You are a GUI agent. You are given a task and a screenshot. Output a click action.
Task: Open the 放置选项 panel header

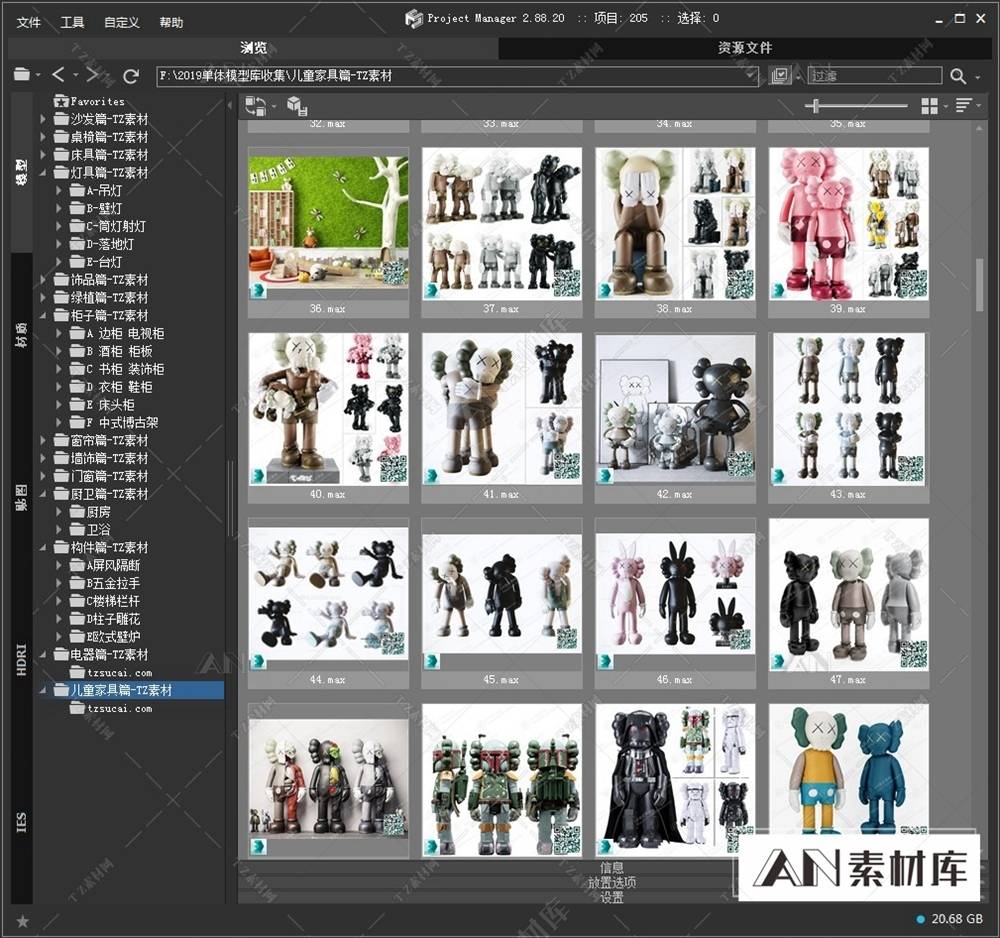[x=612, y=883]
